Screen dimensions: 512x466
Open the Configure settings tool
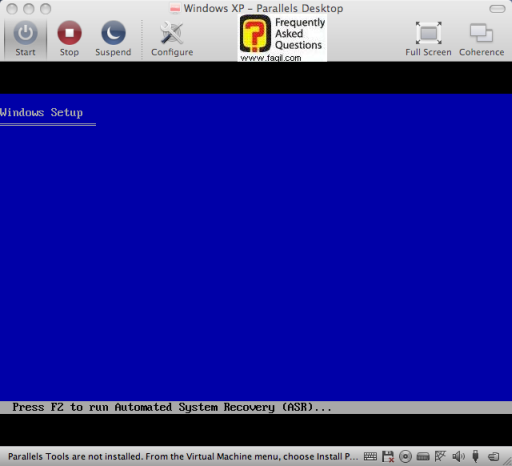172,38
